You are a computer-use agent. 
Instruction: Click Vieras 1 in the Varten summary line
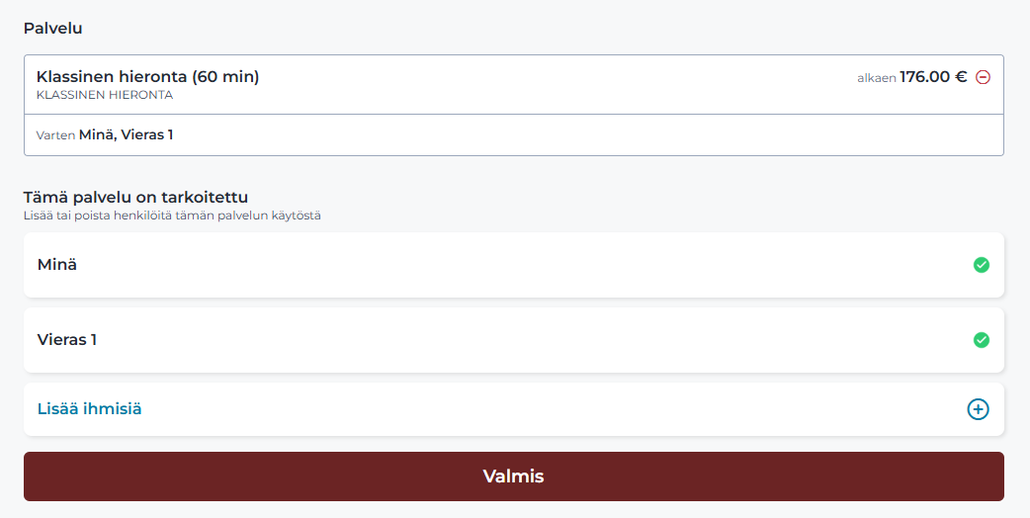pyautogui.click(x=147, y=135)
